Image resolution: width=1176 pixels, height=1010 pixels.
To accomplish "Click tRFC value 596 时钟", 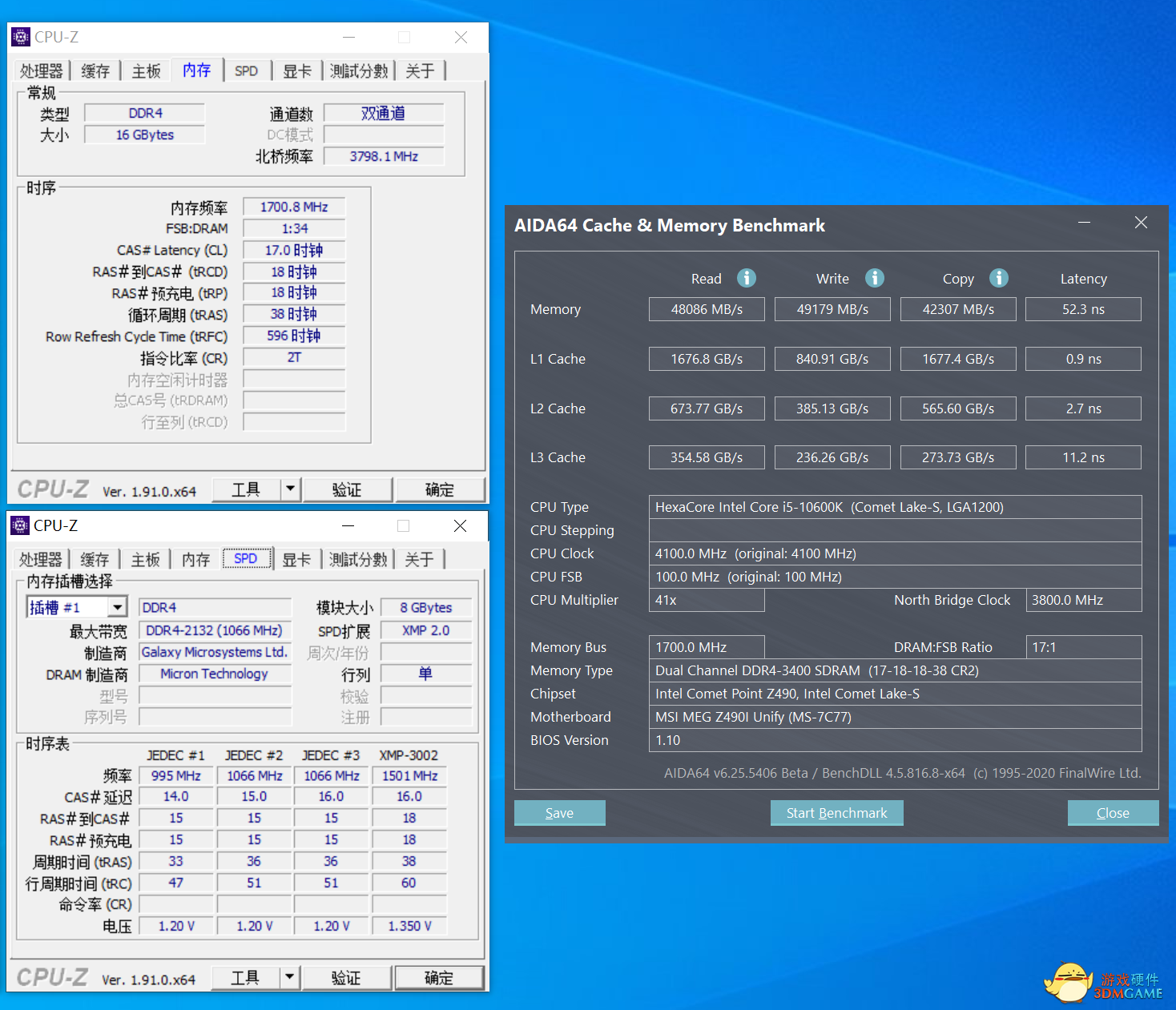I will (294, 336).
